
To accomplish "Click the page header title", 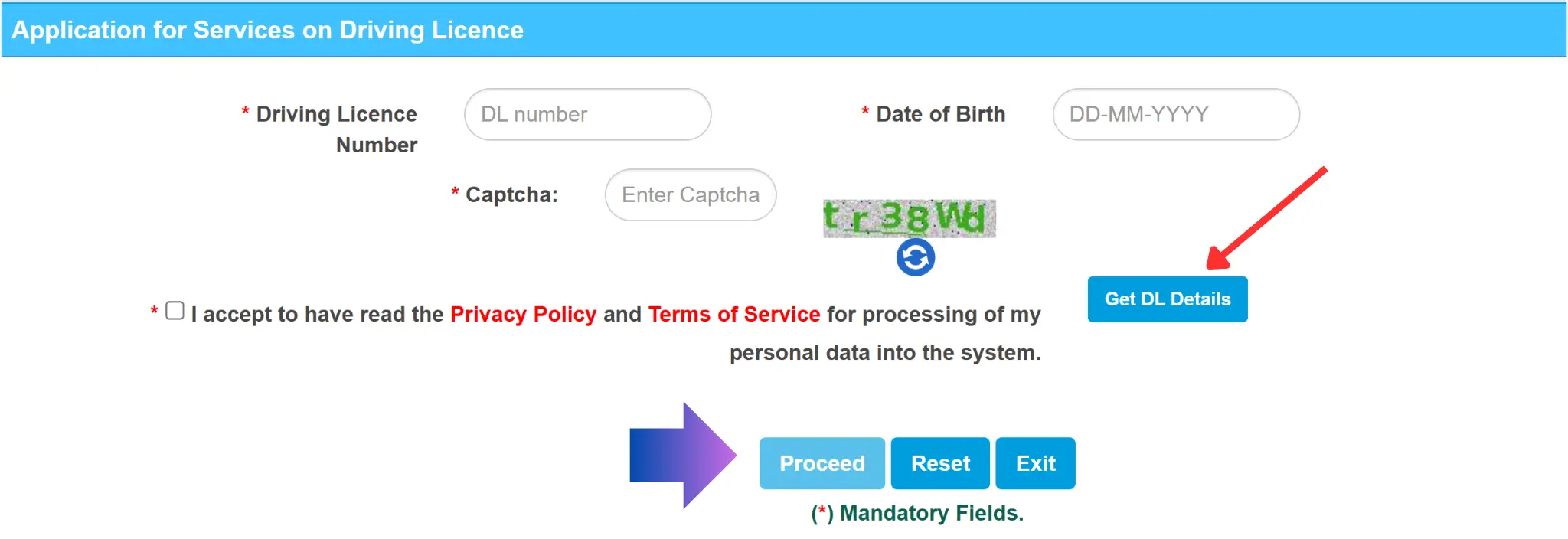I will pyautogui.click(x=268, y=30).
